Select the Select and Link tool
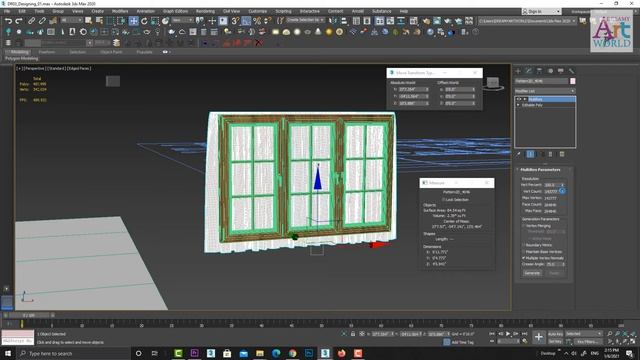The width and height of the screenshot is (640, 360). click(x=31, y=21)
